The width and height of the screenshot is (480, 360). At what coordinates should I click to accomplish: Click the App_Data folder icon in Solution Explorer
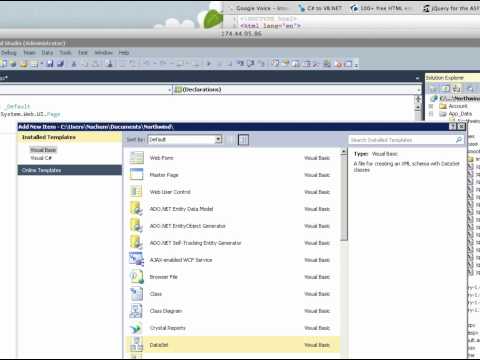pyautogui.click(x=443, y=114)
